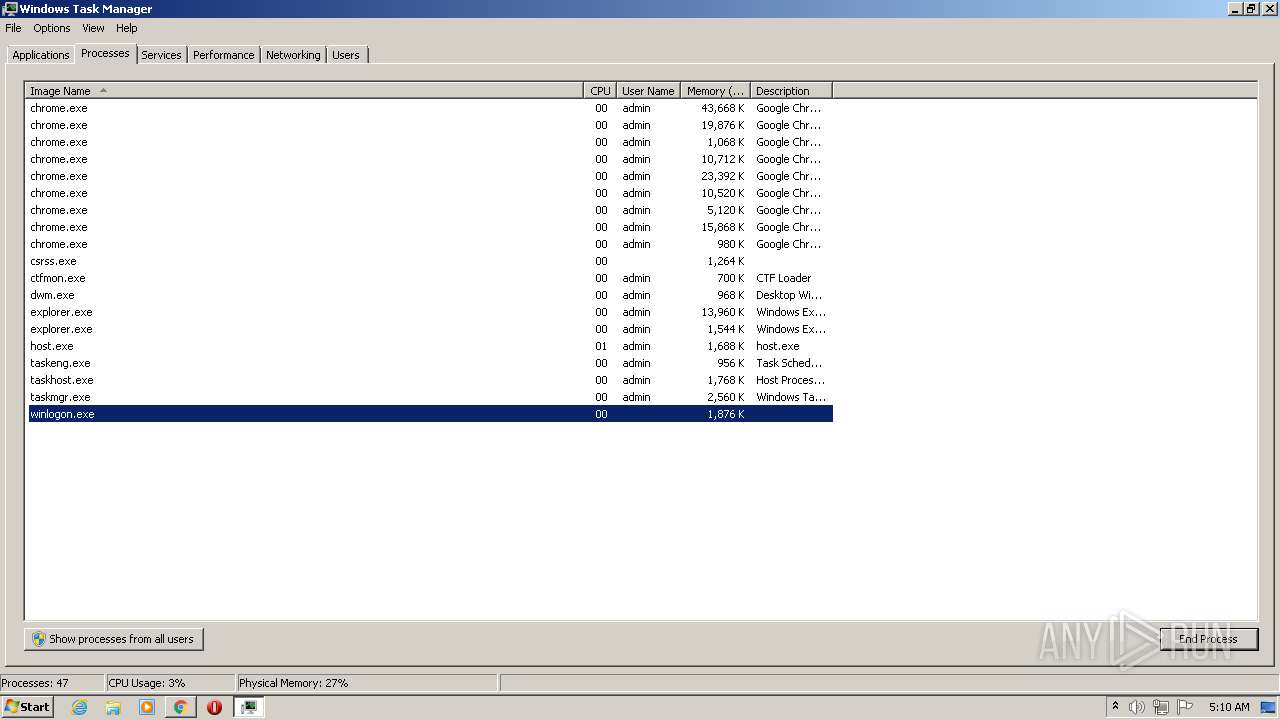Image resolution: width=1280 pixels, height=720 pixels.
Task: Open the View menu
Action: pyautogui.click(x=93, y=28)
